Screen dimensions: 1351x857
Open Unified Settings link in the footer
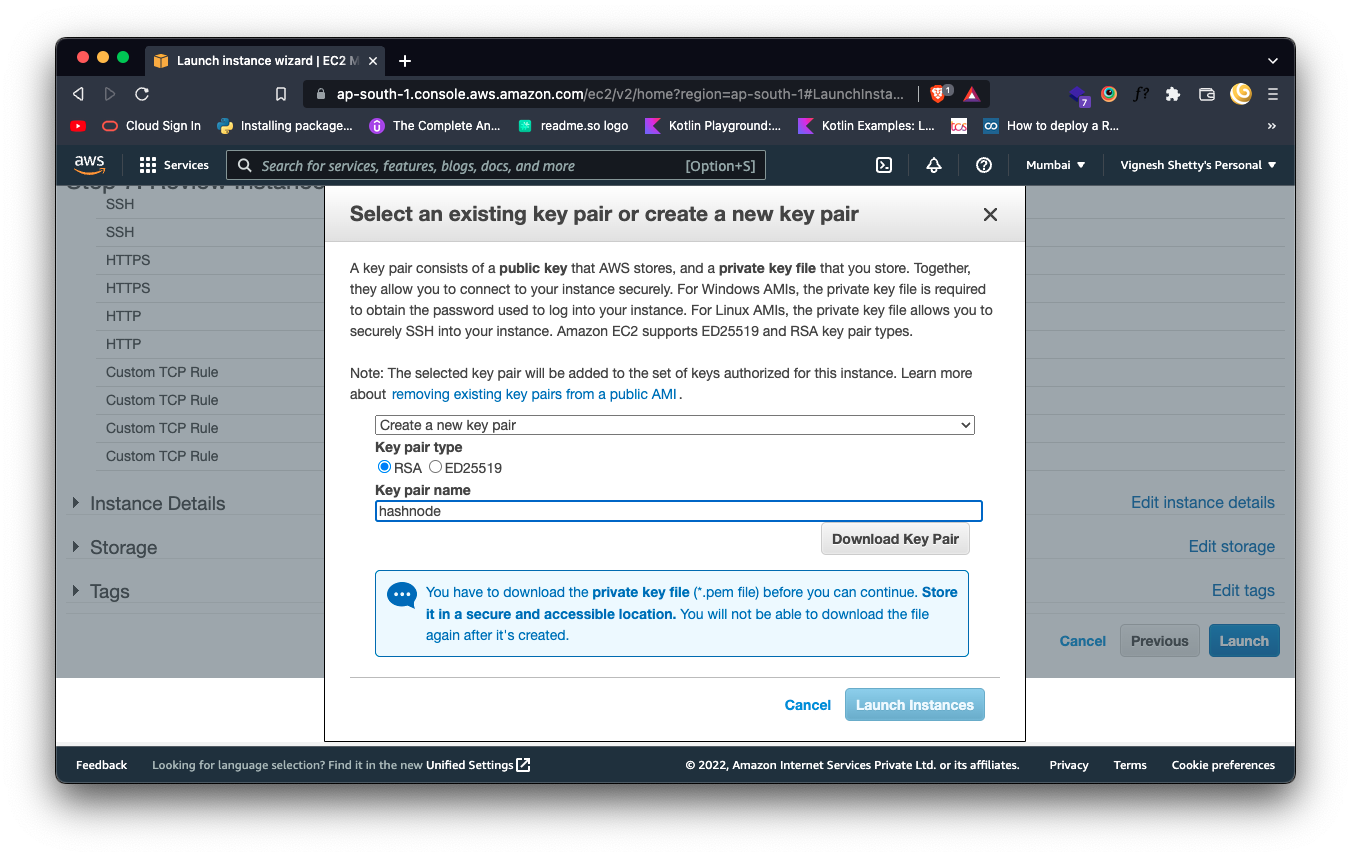tap(478, 765)
